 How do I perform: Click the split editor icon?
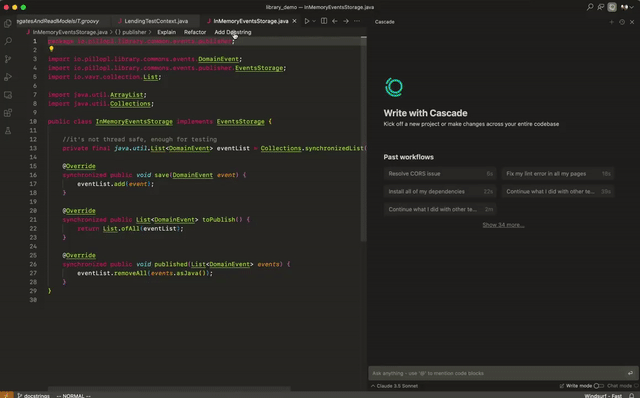(x=324, y=21)
